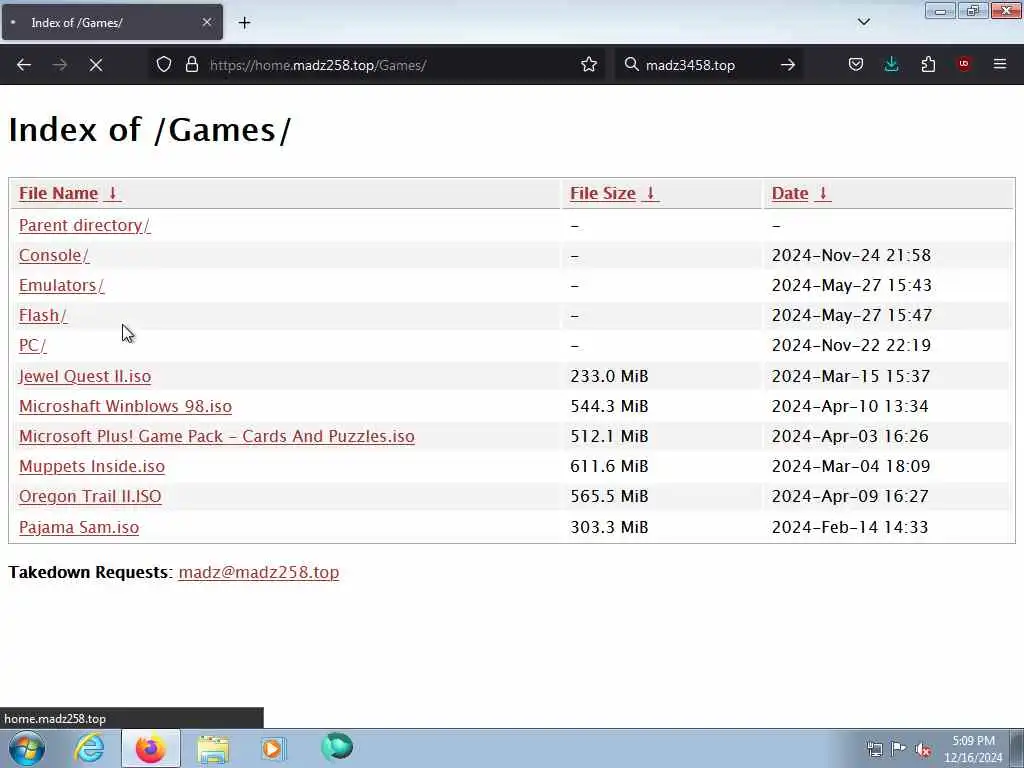Open network tray icon
Image resolution: width=1024 pixels, height=768 pixels.
point(874,749)
